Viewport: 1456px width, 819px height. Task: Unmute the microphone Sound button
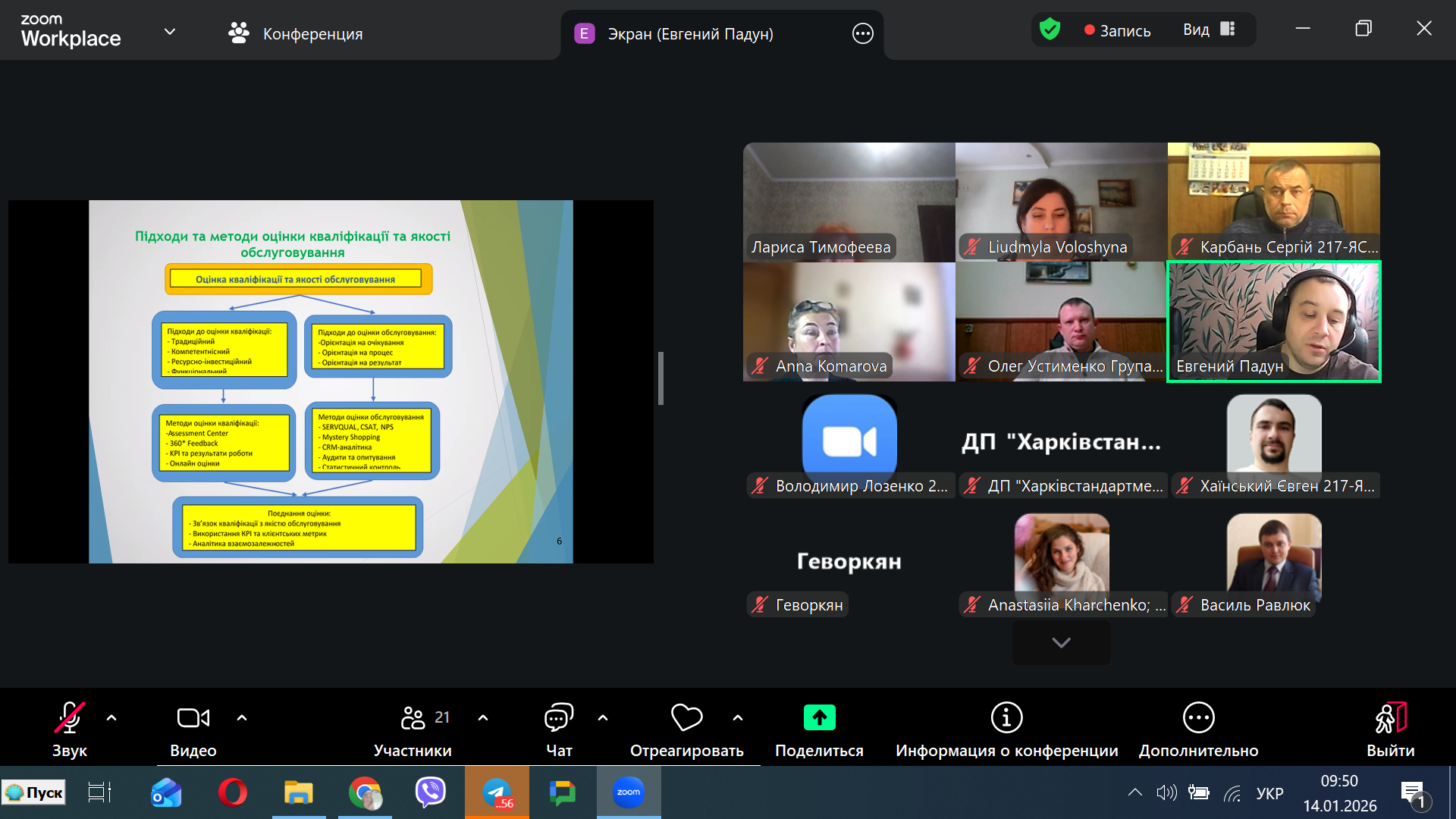(x=69, y=718)
